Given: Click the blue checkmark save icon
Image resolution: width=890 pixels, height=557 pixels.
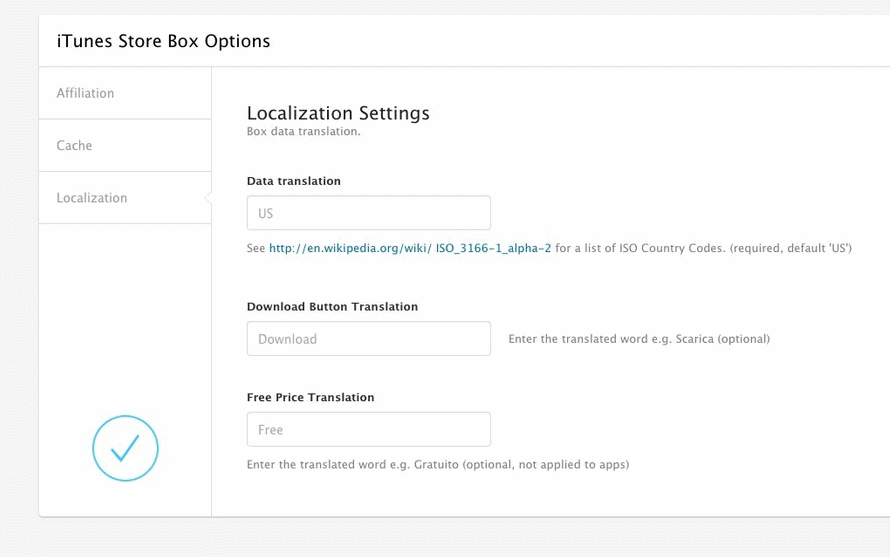Looking at the screenshot, I should pos(125,448).
